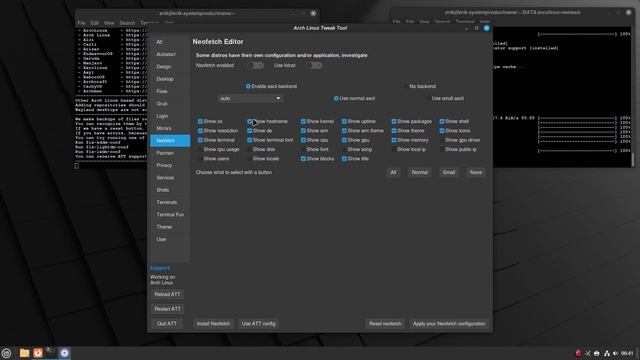This screenshot has height=360, width=640.
Task: Open network connections tray icon
Action: tap(607, 353)
